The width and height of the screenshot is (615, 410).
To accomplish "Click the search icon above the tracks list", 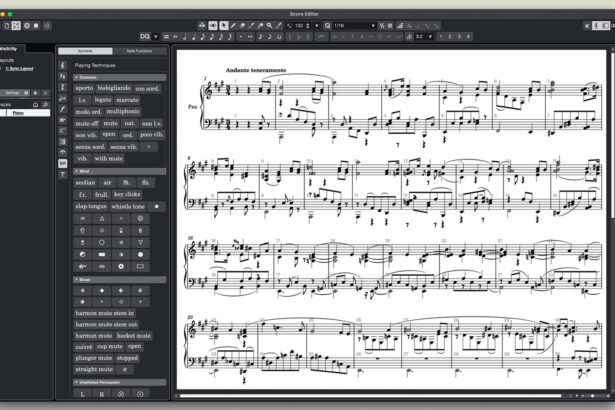I will [45, 104].
